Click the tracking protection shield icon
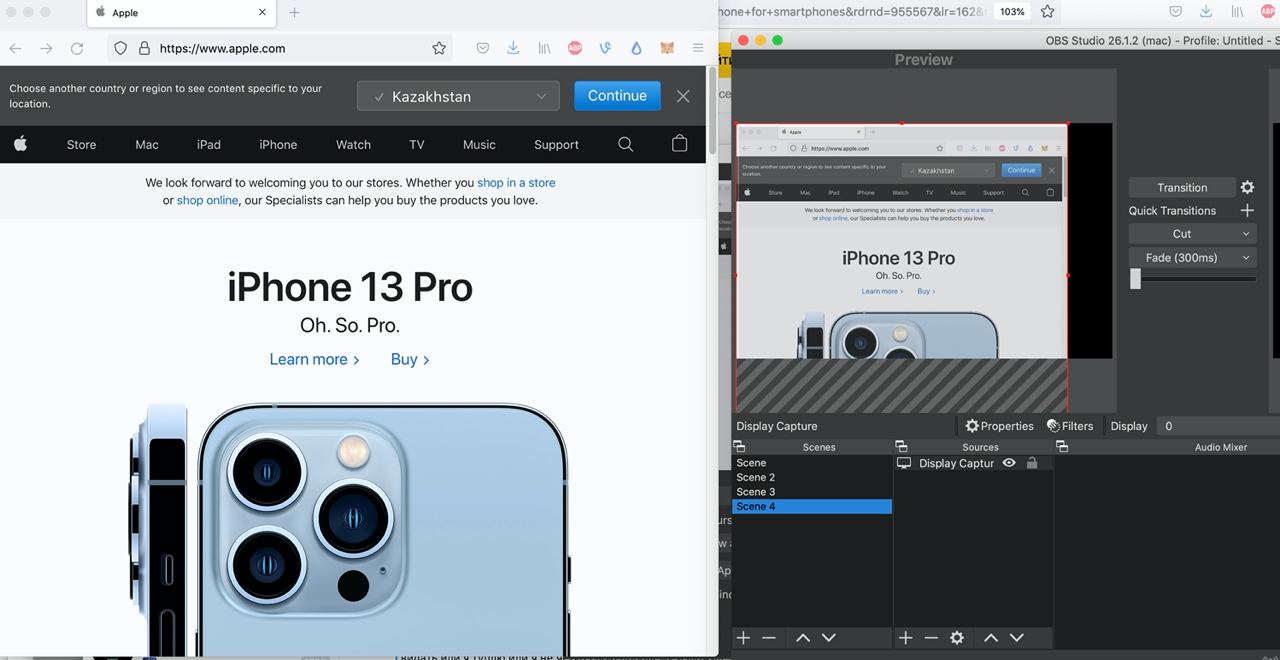 [121, 48]
